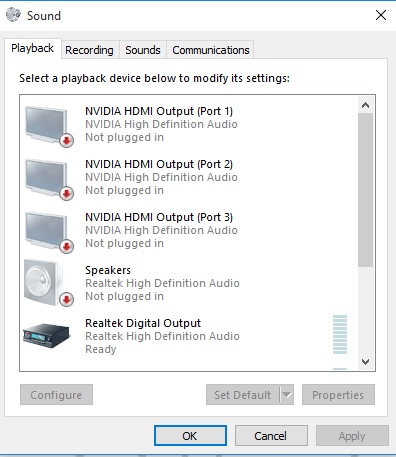Select the Realtek Digital Output device name
396x457 pixels.
click(x=143, y=323)
